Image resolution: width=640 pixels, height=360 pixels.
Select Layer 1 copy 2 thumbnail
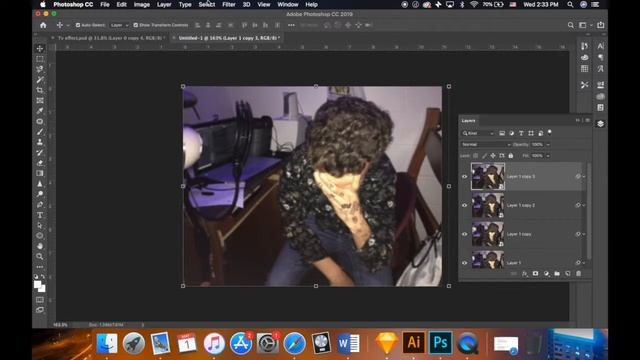pos(488,205)
